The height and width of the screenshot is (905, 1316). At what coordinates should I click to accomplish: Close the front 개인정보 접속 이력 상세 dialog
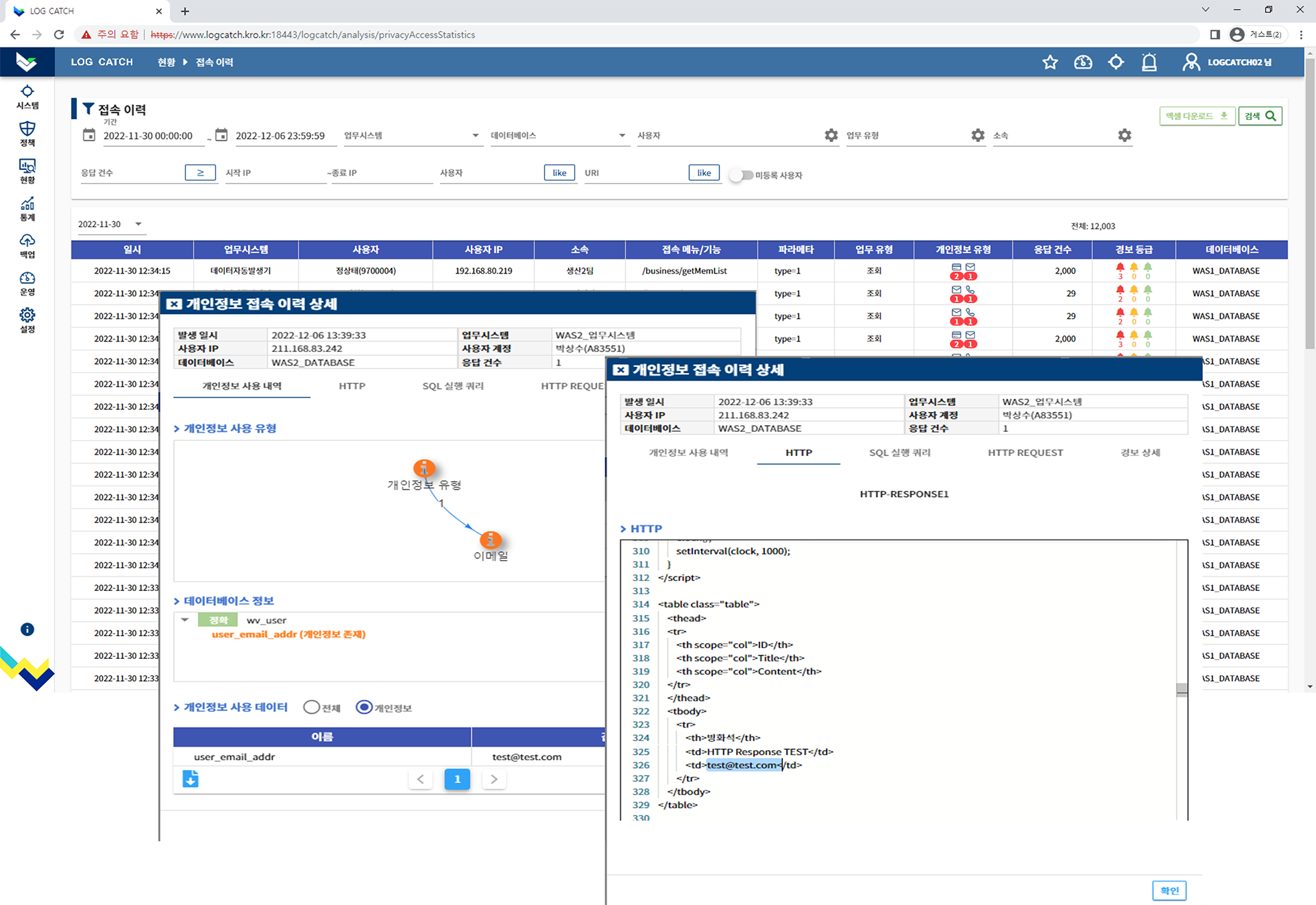click(x=621, y=370)
